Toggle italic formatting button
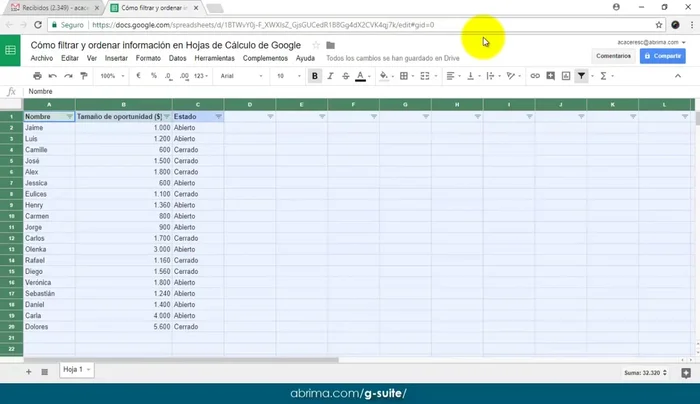This screenshot has height=404, width=700. [330, 75]
